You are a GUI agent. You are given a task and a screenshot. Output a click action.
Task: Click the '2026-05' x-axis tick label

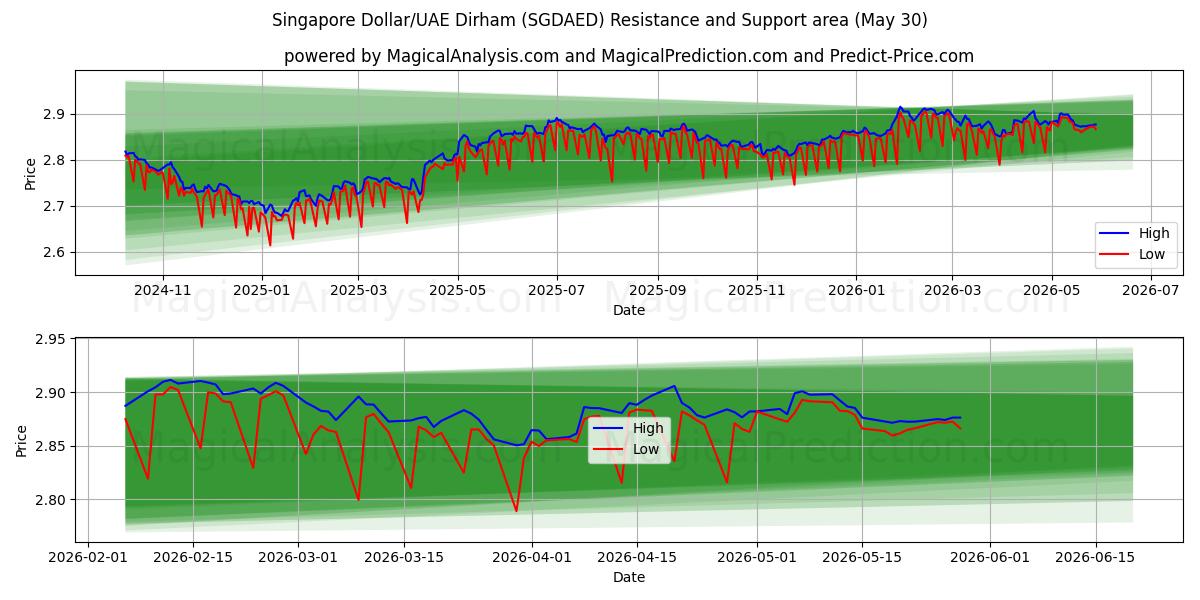pyautogui.click(x=1051, y=290)
